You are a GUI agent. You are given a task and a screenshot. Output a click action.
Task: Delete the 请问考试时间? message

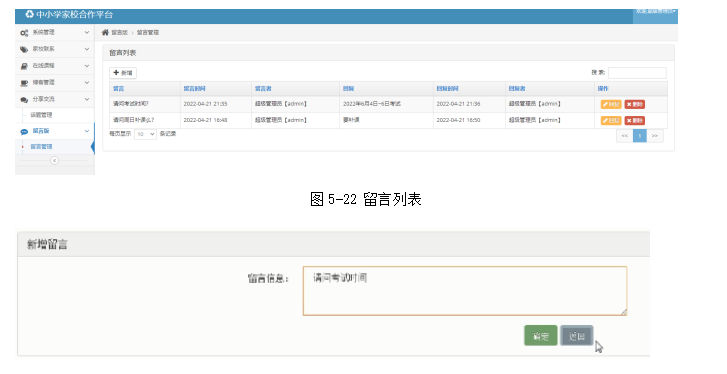tap(635, 104)
